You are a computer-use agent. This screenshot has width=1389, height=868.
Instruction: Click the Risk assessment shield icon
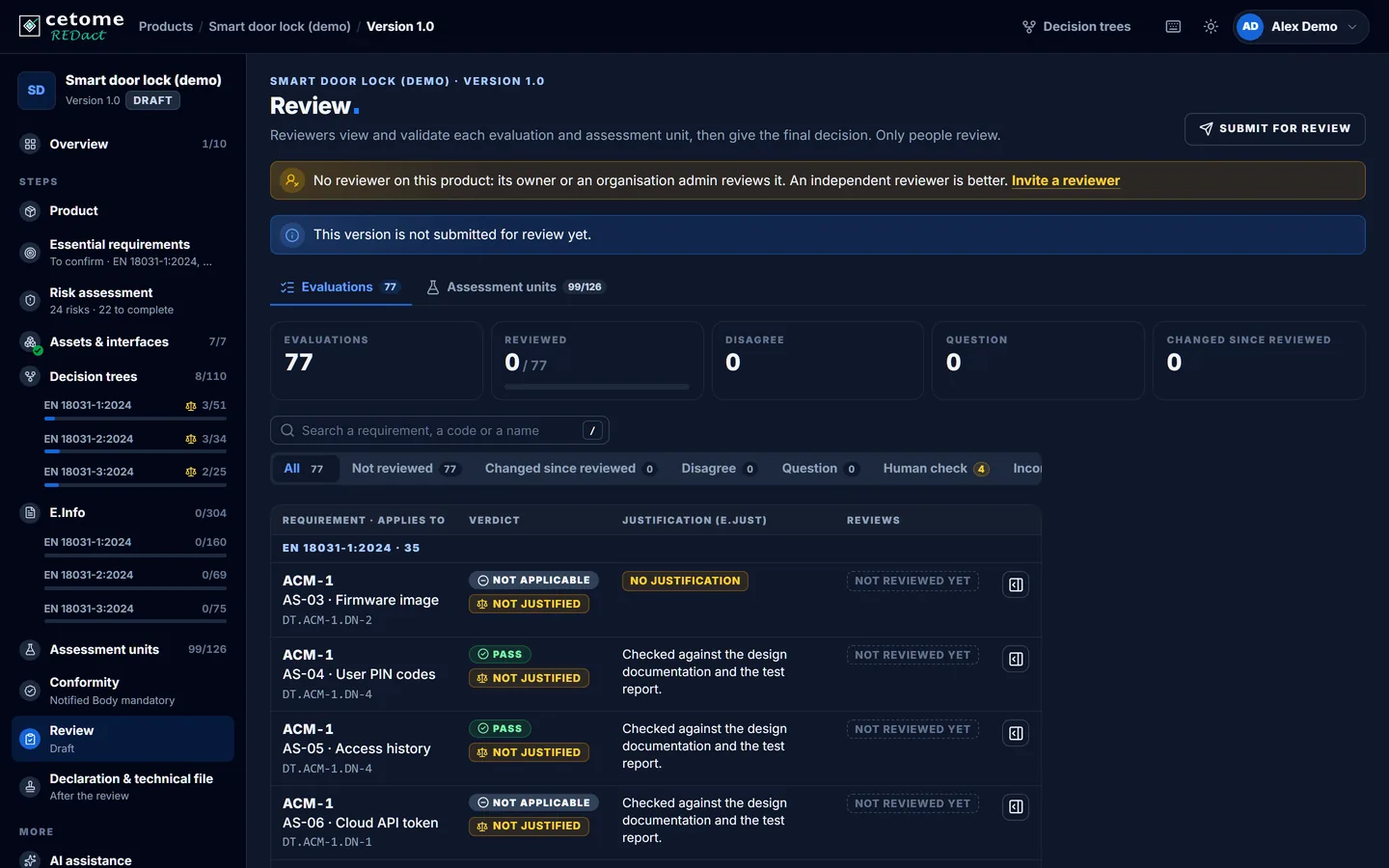click(x=30, y=301)
